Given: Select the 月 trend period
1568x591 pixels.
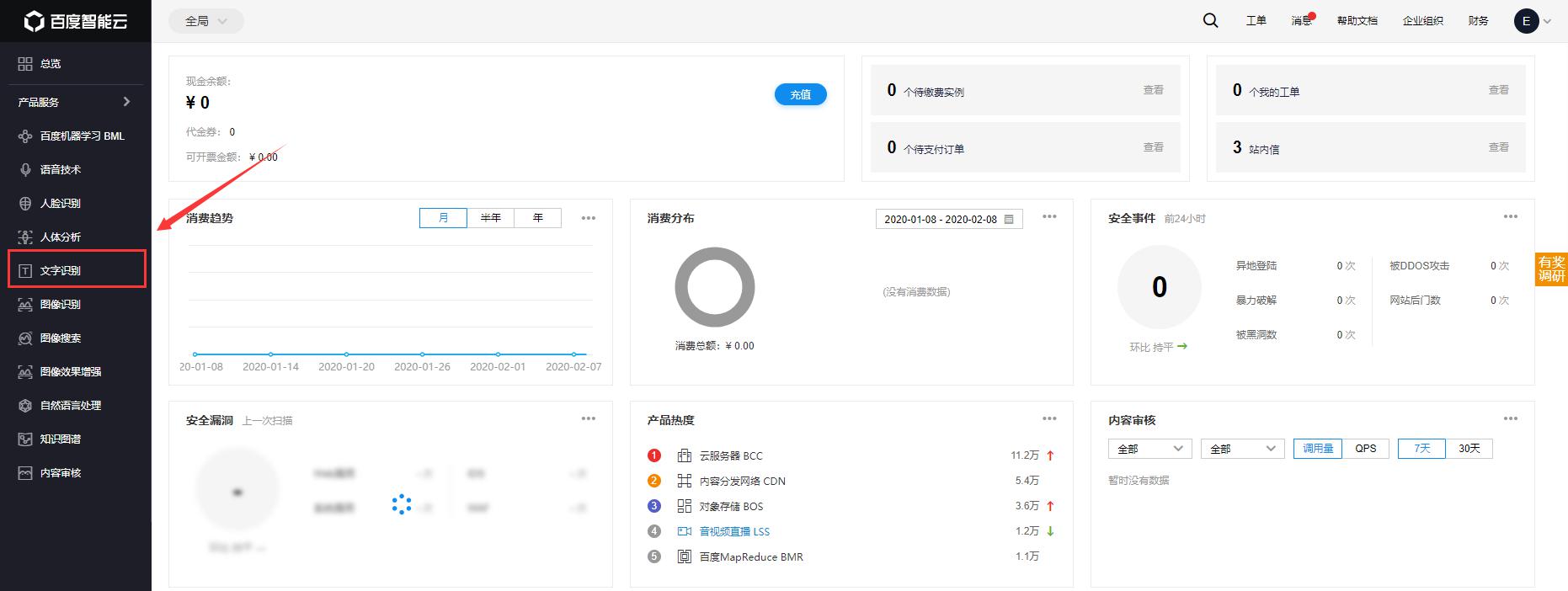Looking at the screenshot, I should 443,218.
